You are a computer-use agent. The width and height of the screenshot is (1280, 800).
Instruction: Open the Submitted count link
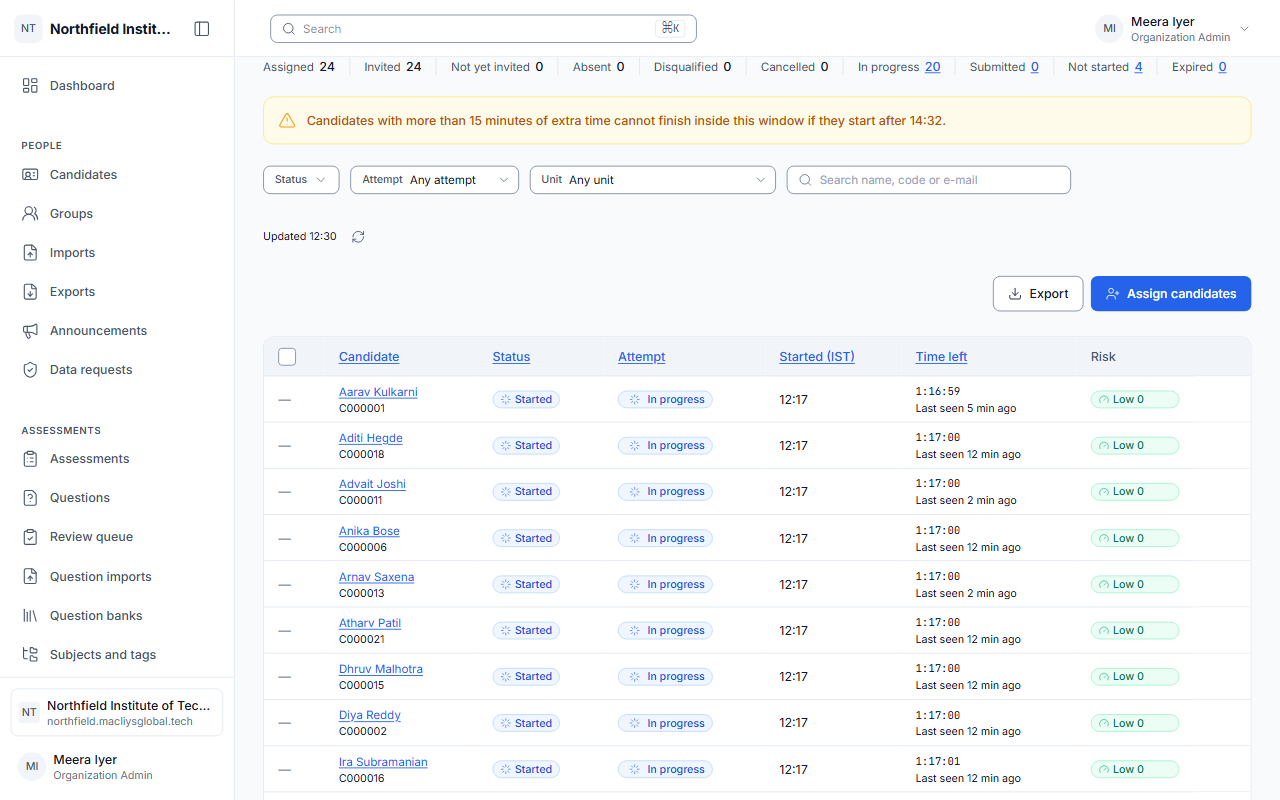[x=1035, y=67]
